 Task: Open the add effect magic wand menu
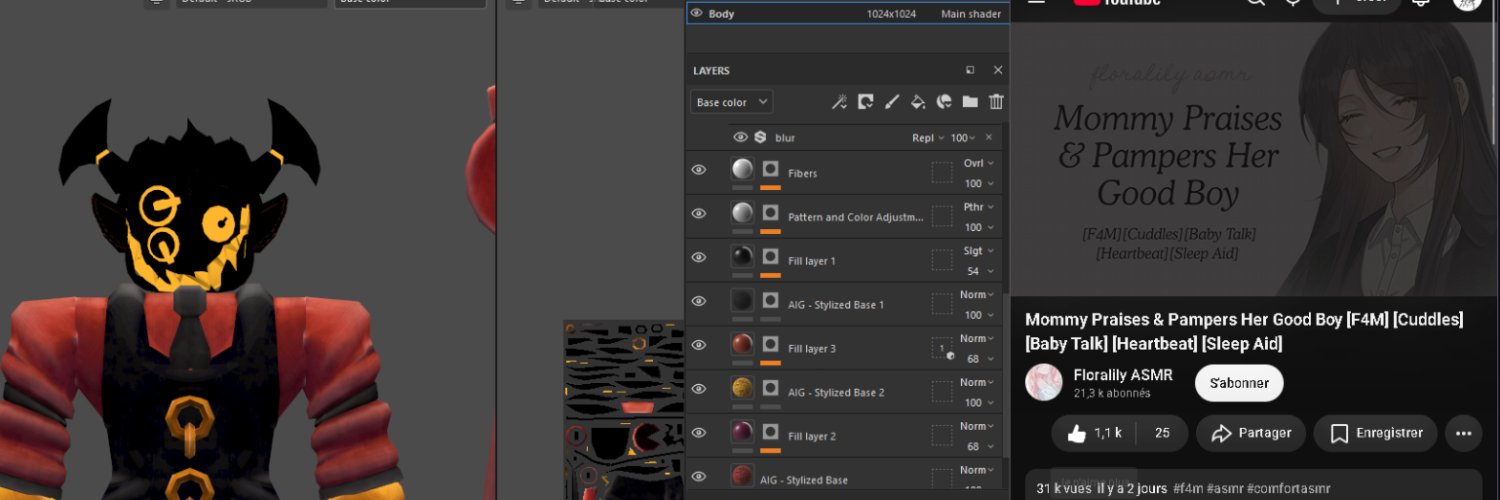[840, 102]
